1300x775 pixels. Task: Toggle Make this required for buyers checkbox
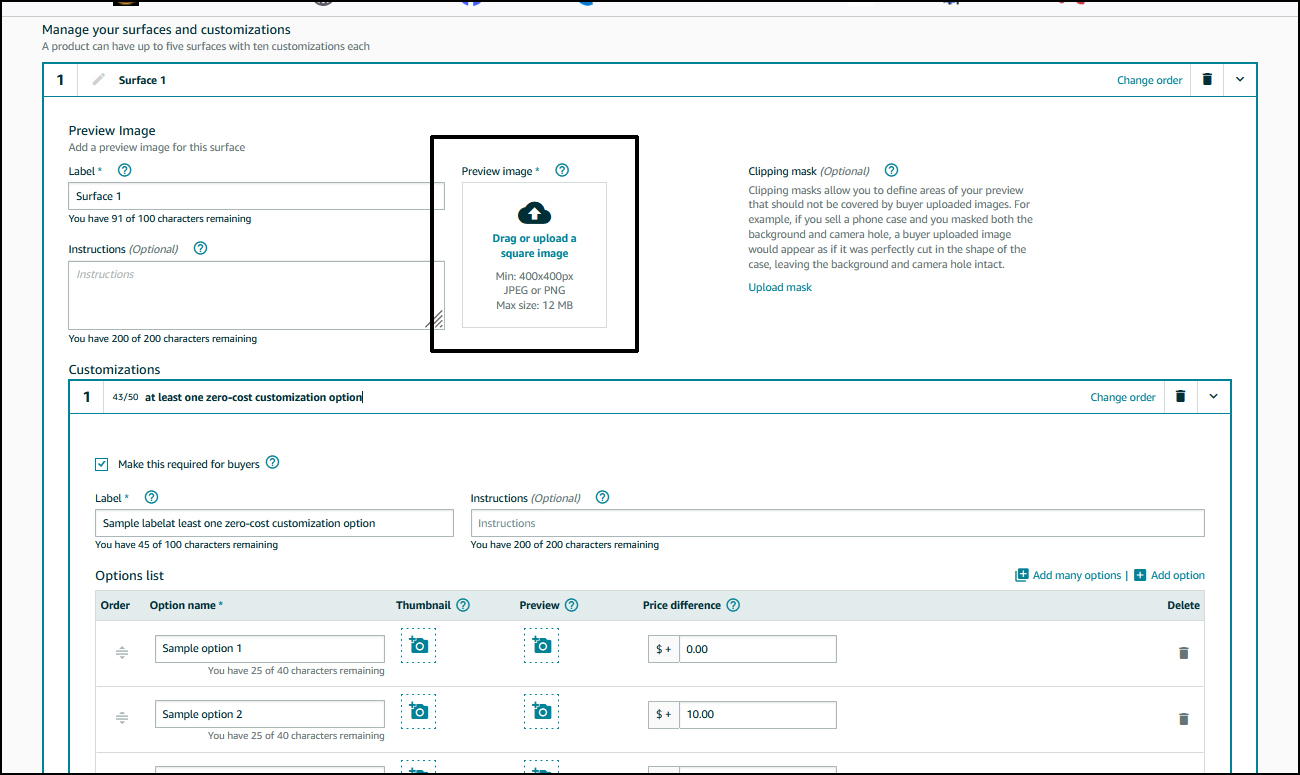(x=102, y=464)
